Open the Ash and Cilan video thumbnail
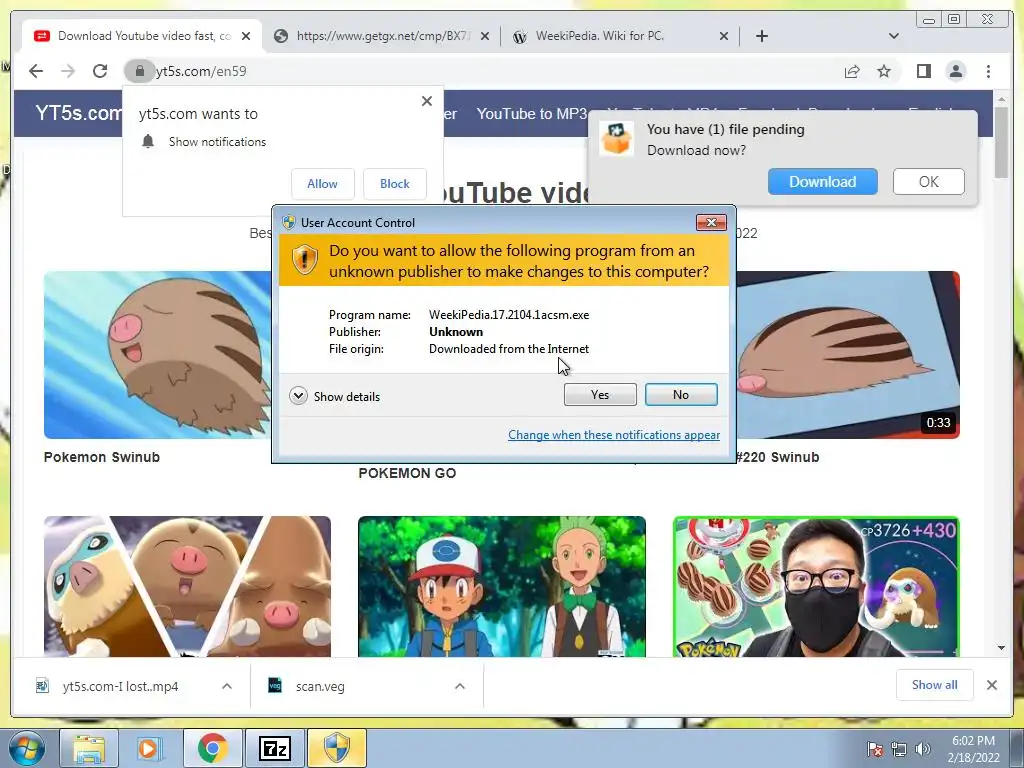The height and width of the screenshot is (768, 1024). (502, 586)
